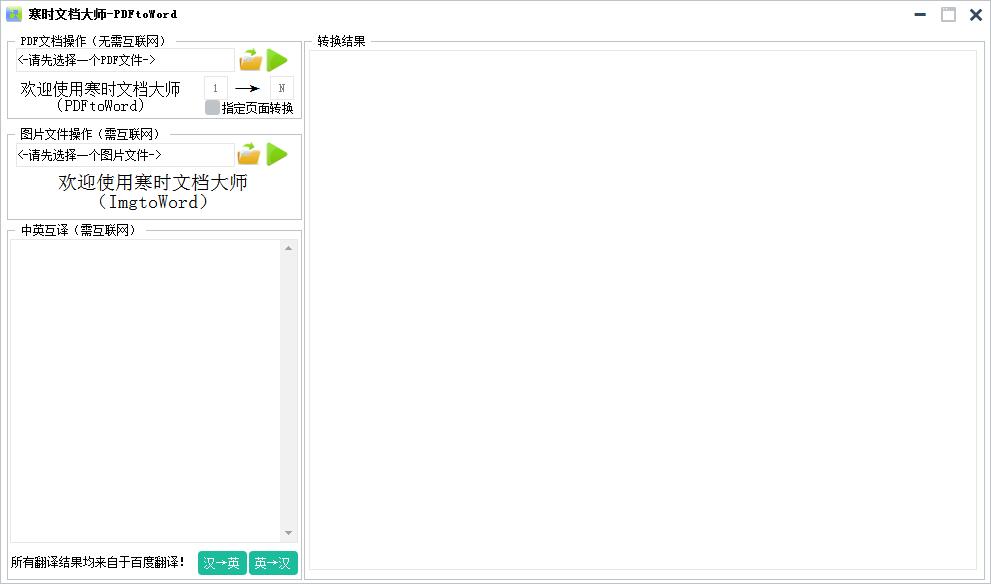Click the image file path field
Viewport: 991px width, 584px height.
[125, 154]
